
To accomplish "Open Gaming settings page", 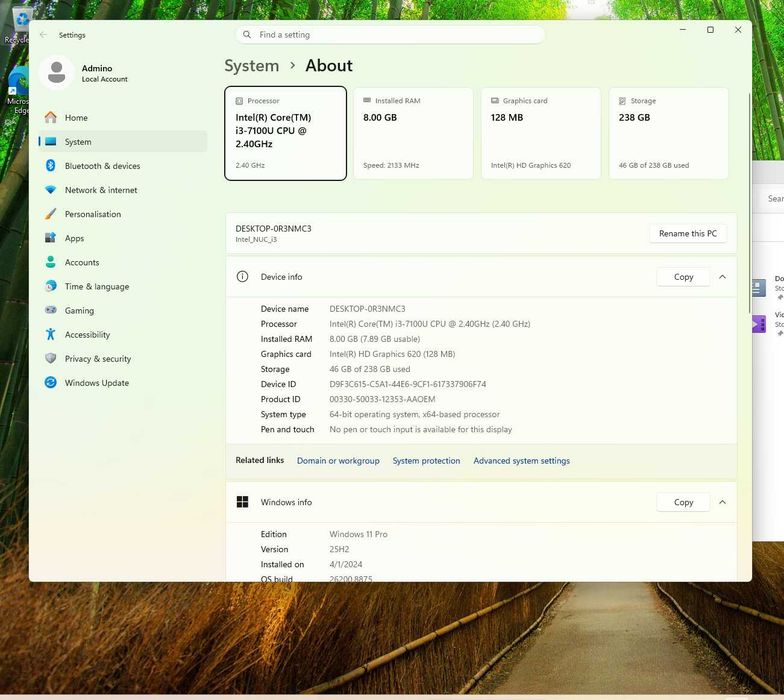I will point(122,310).
